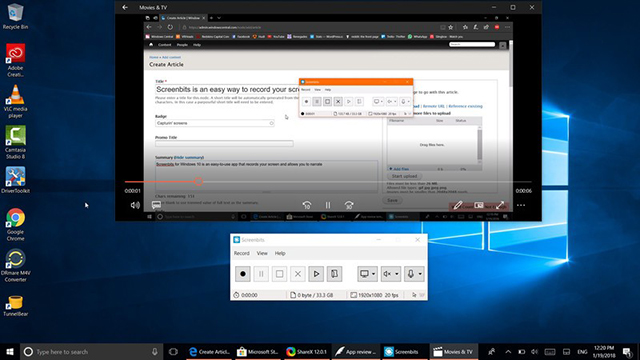Toggle system audio speaker icon in Screenbits
This screenshot has width=640, height=360.
(387, 274)
